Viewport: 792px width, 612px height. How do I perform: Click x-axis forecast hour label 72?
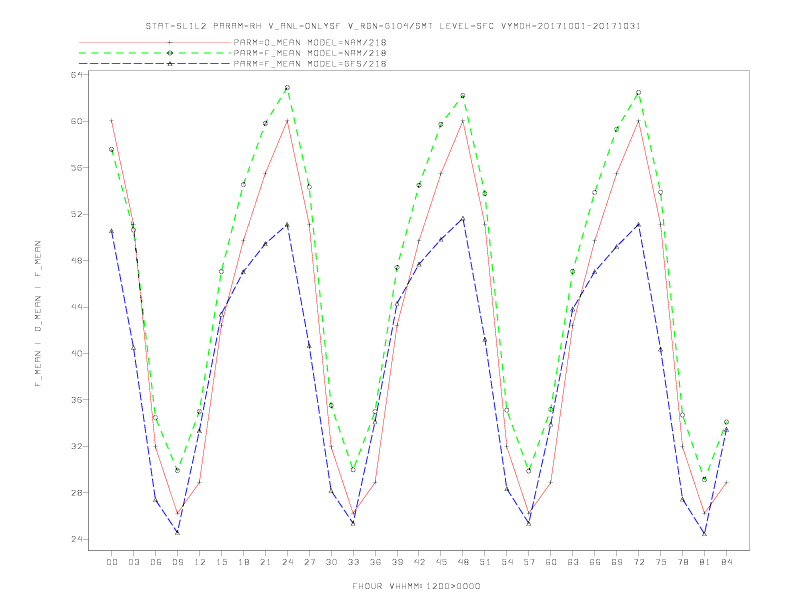pyautogui.click(x=639, y=562)
